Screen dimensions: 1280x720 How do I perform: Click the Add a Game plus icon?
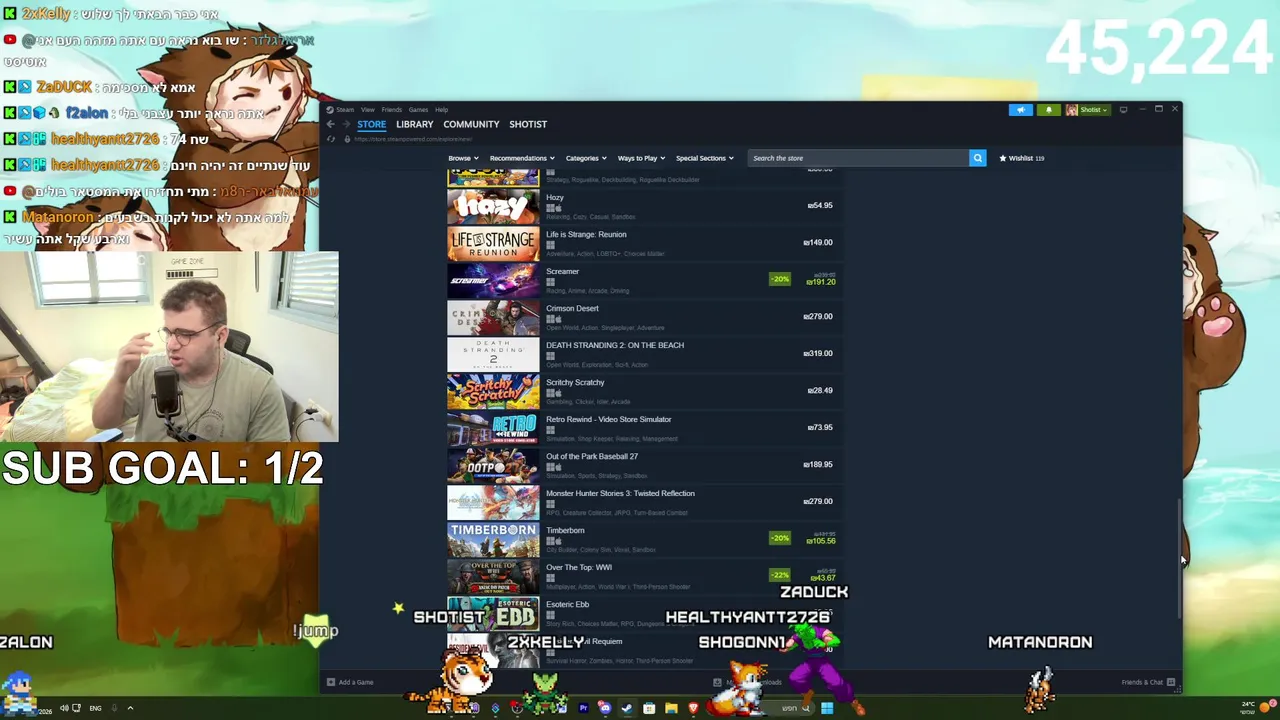[x=331, y=682]
